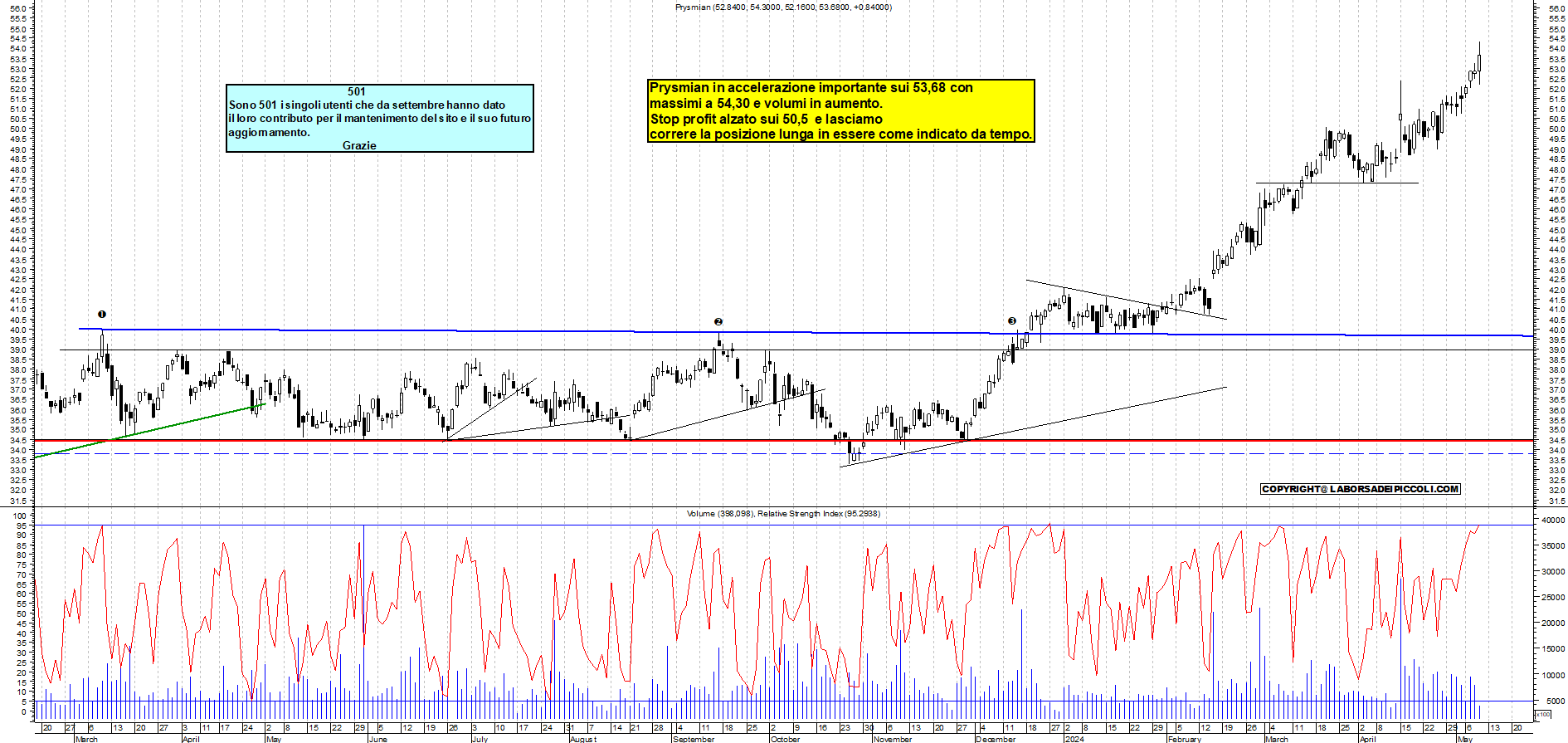Click the February month label on the time axis
The image size is (1568, 743).
[1184, 739]
